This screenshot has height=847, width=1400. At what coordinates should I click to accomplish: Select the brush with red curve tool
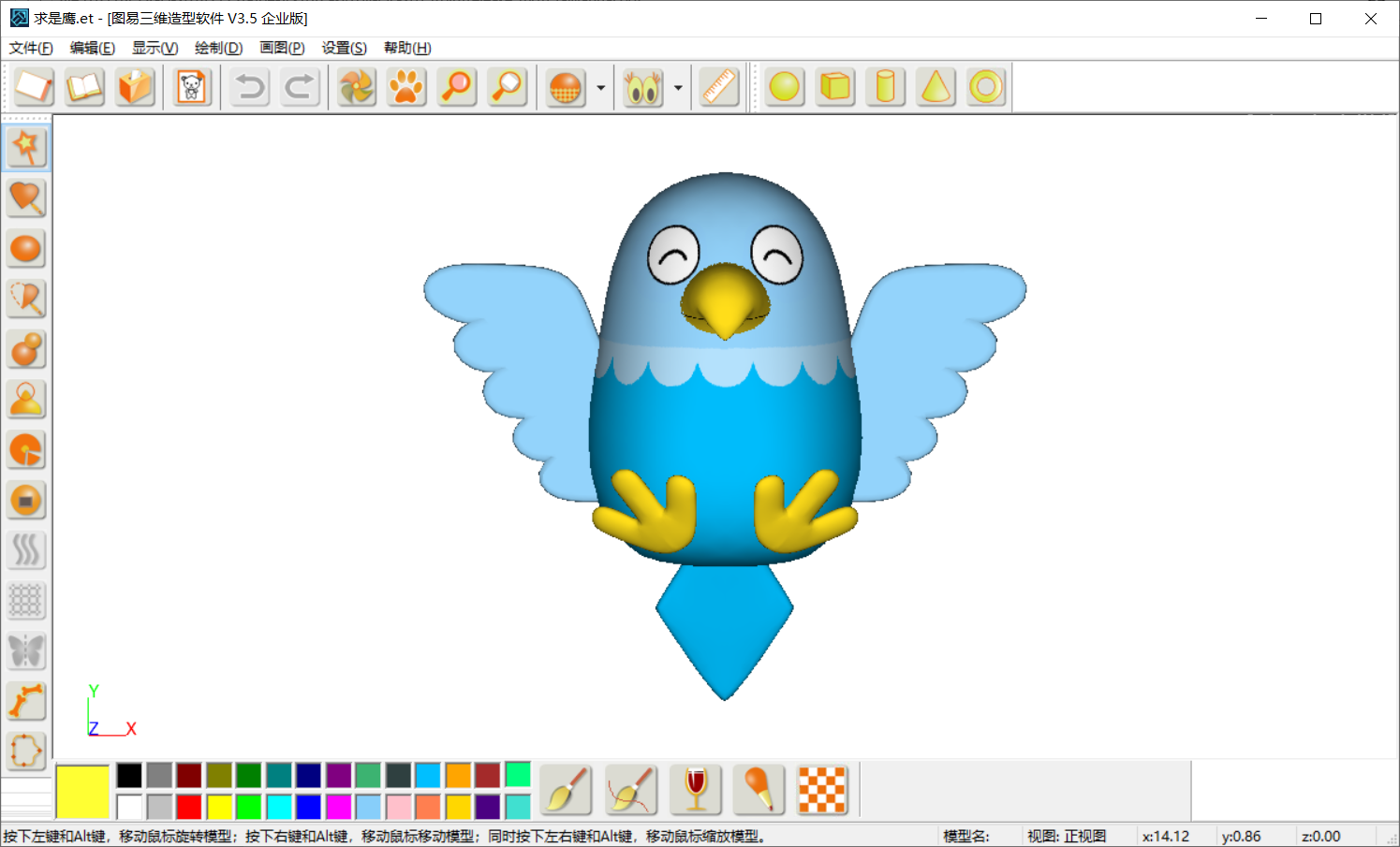pos(631,790)
